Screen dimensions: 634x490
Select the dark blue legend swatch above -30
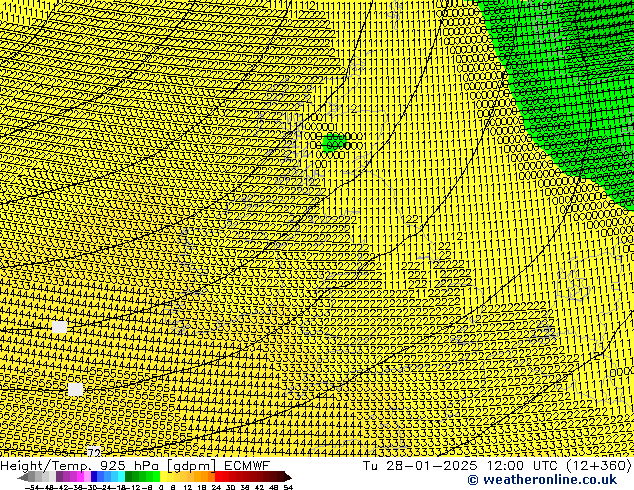coord(94,477)
